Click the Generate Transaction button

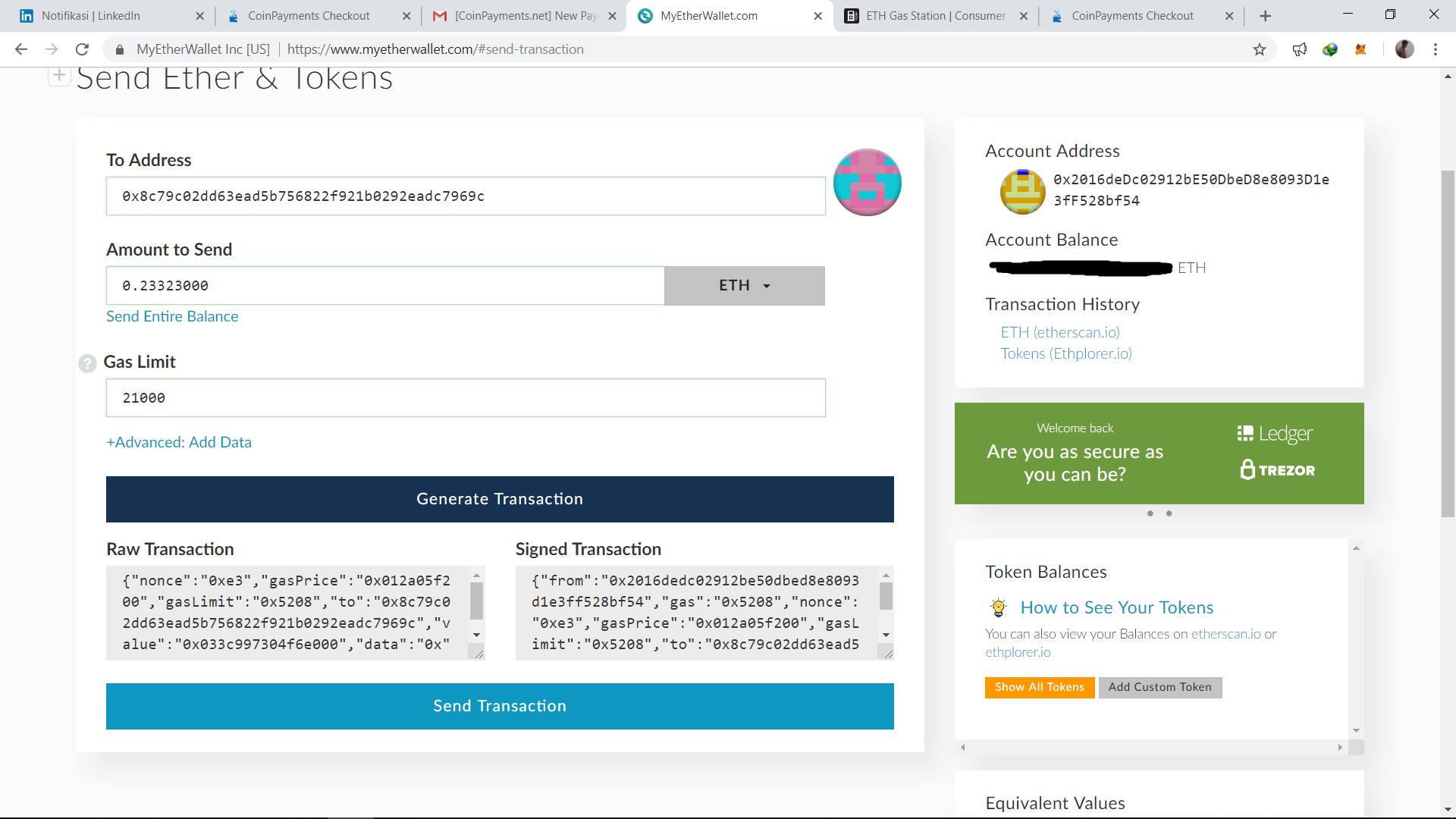coord(500,499)
